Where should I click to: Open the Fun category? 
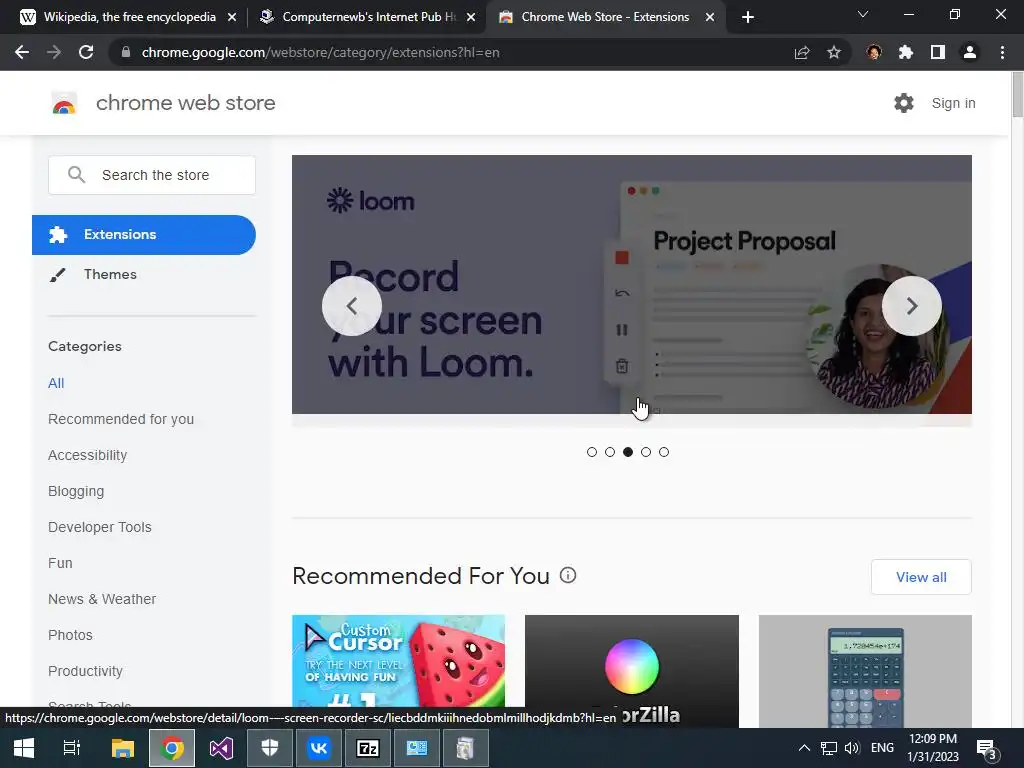(60, 563)
